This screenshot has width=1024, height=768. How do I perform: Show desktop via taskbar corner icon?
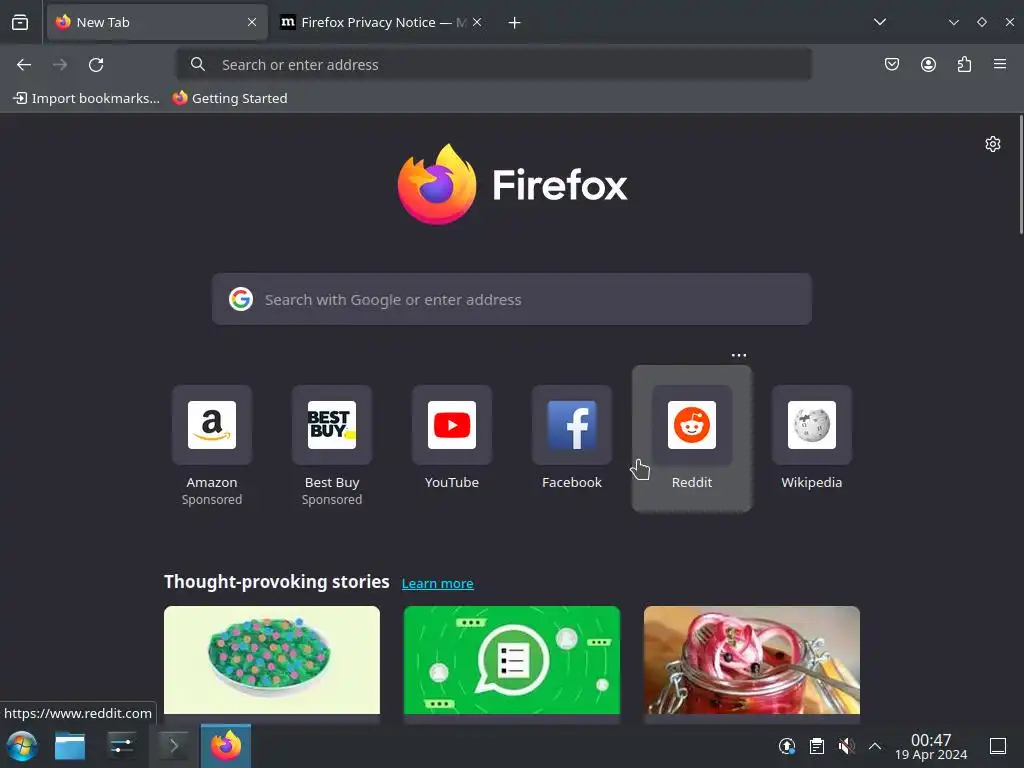998,746
